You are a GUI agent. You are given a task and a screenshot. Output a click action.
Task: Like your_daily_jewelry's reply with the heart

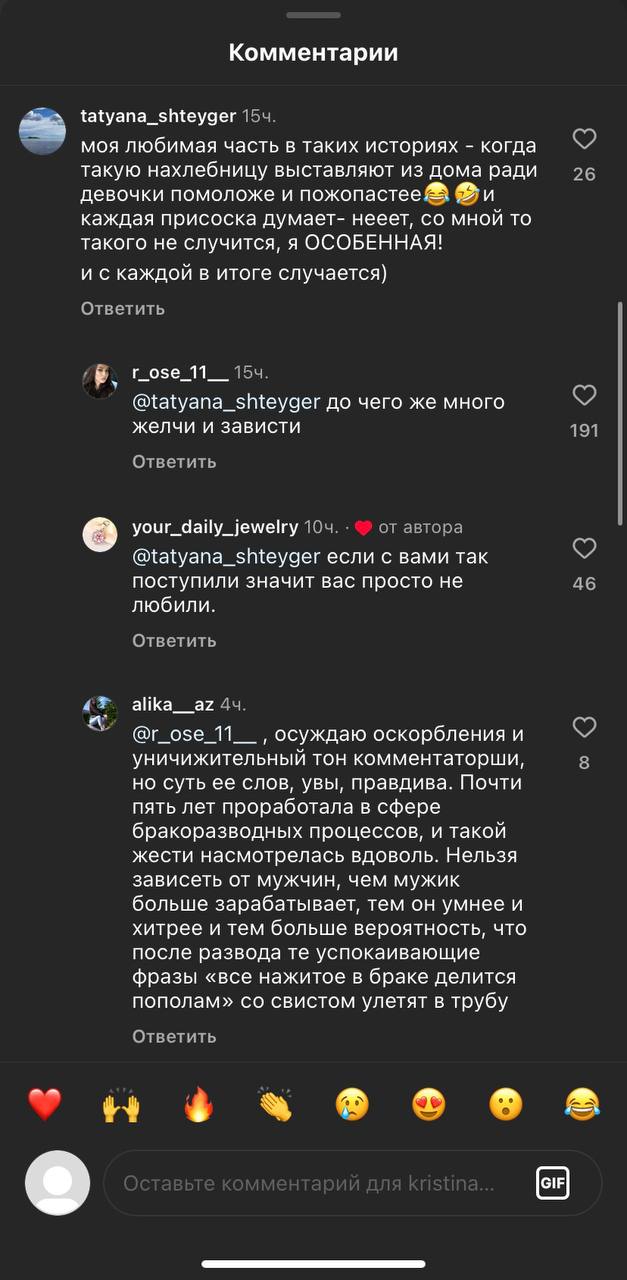coord(584,548)
